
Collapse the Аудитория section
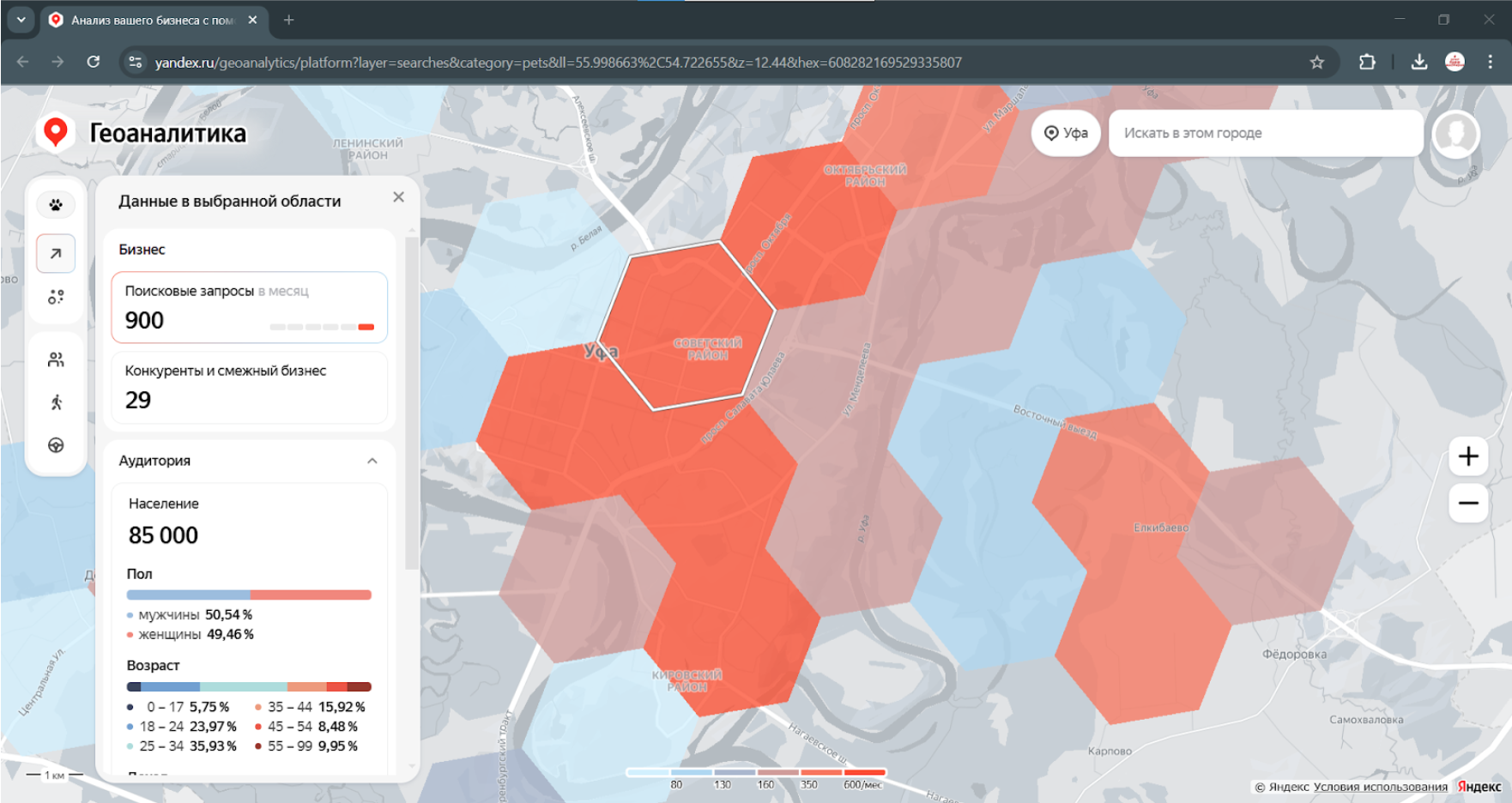(x=372, y=461)
